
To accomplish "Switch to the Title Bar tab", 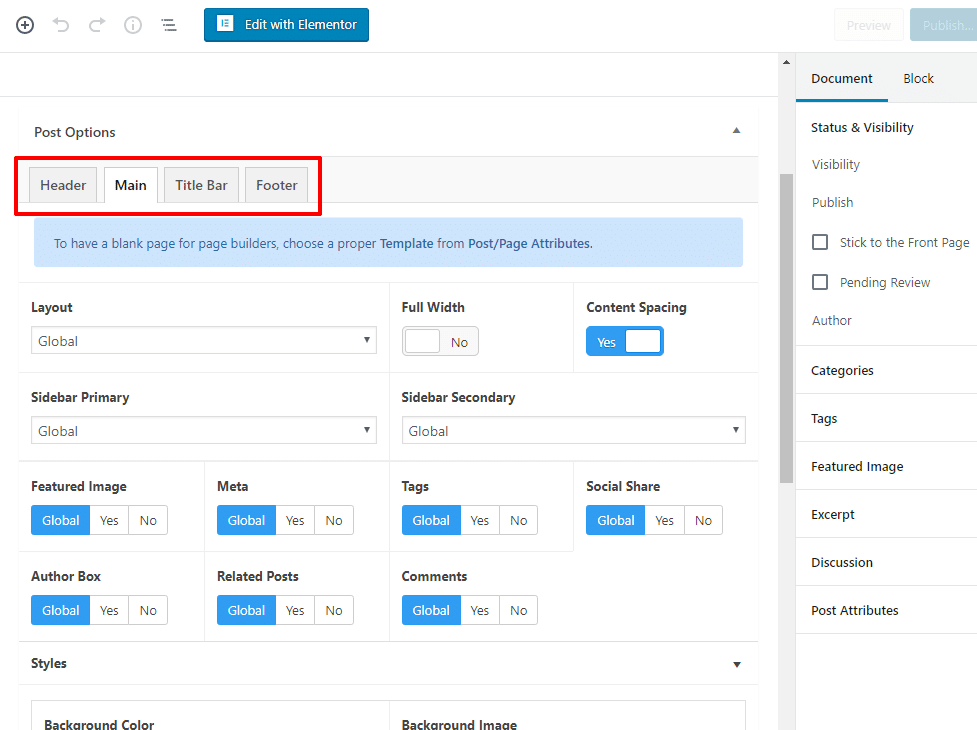I will point(201,185).
